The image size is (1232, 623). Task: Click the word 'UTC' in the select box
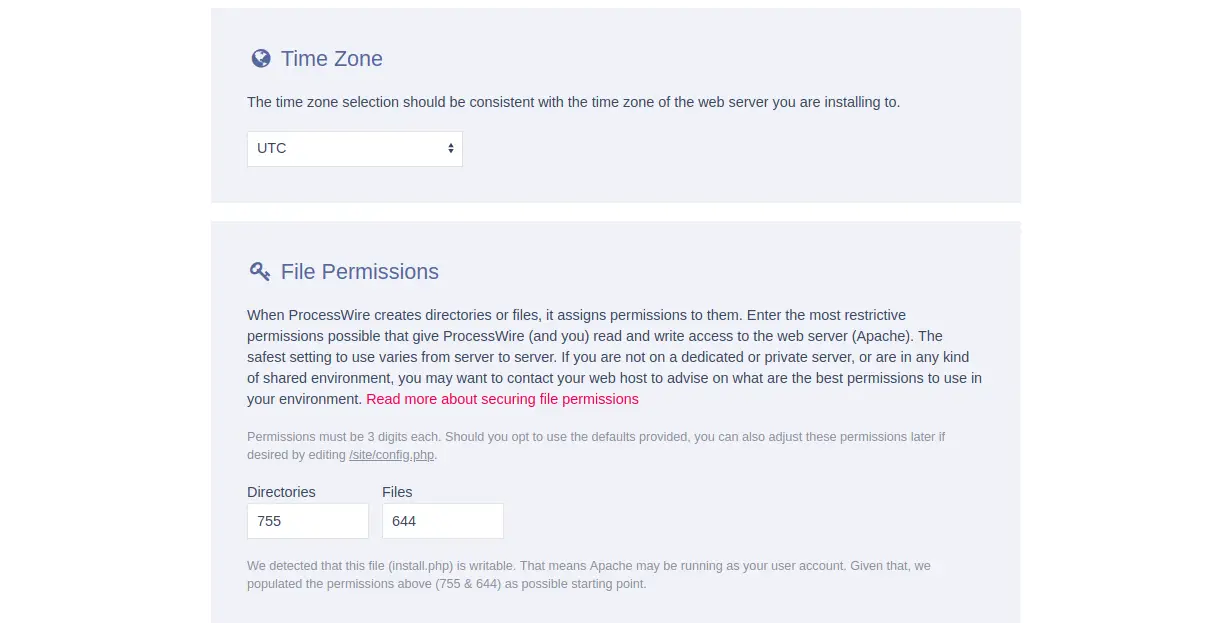point(272,148)
